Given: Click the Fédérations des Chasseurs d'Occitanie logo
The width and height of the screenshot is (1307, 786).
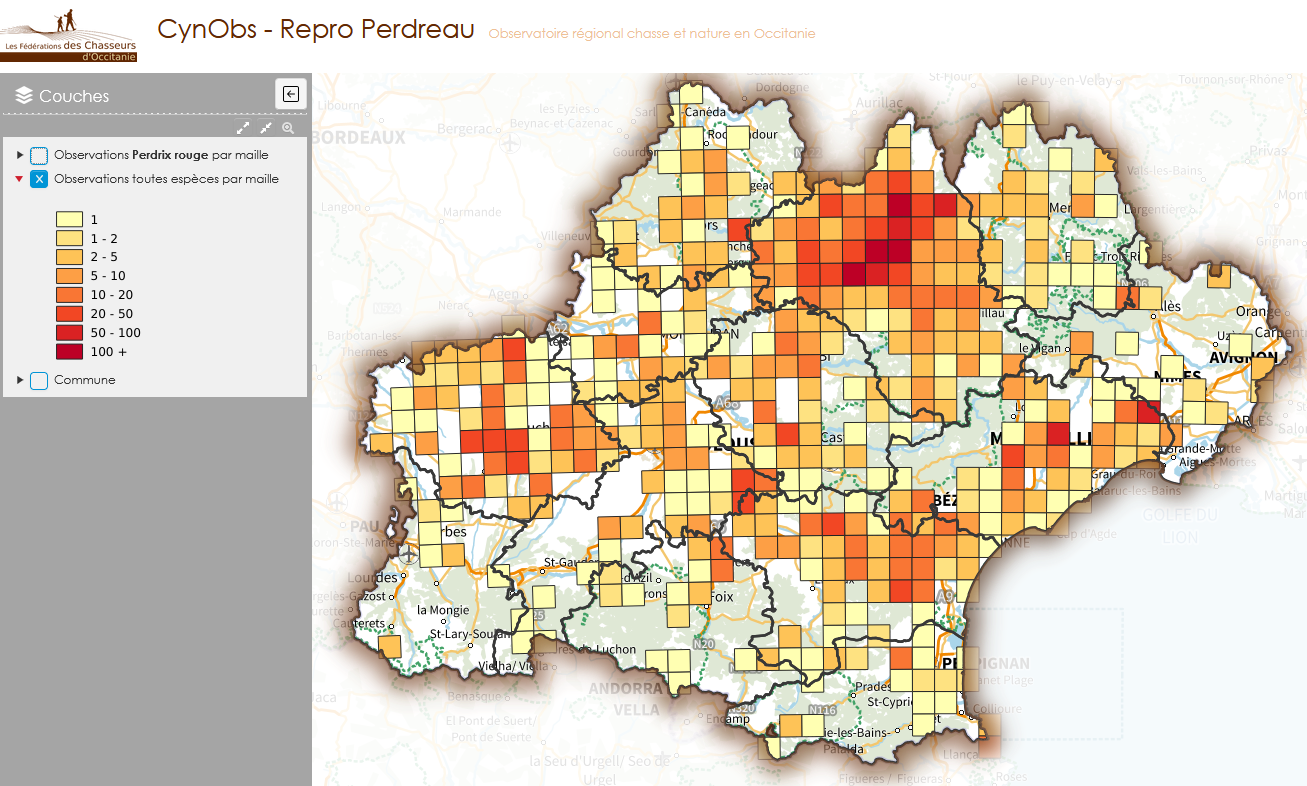Looking at the screenshot, I should tap(69, 36).
